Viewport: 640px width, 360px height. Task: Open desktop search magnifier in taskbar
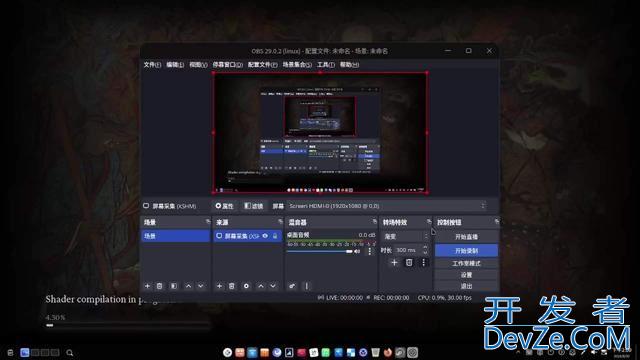click(70, 353)
